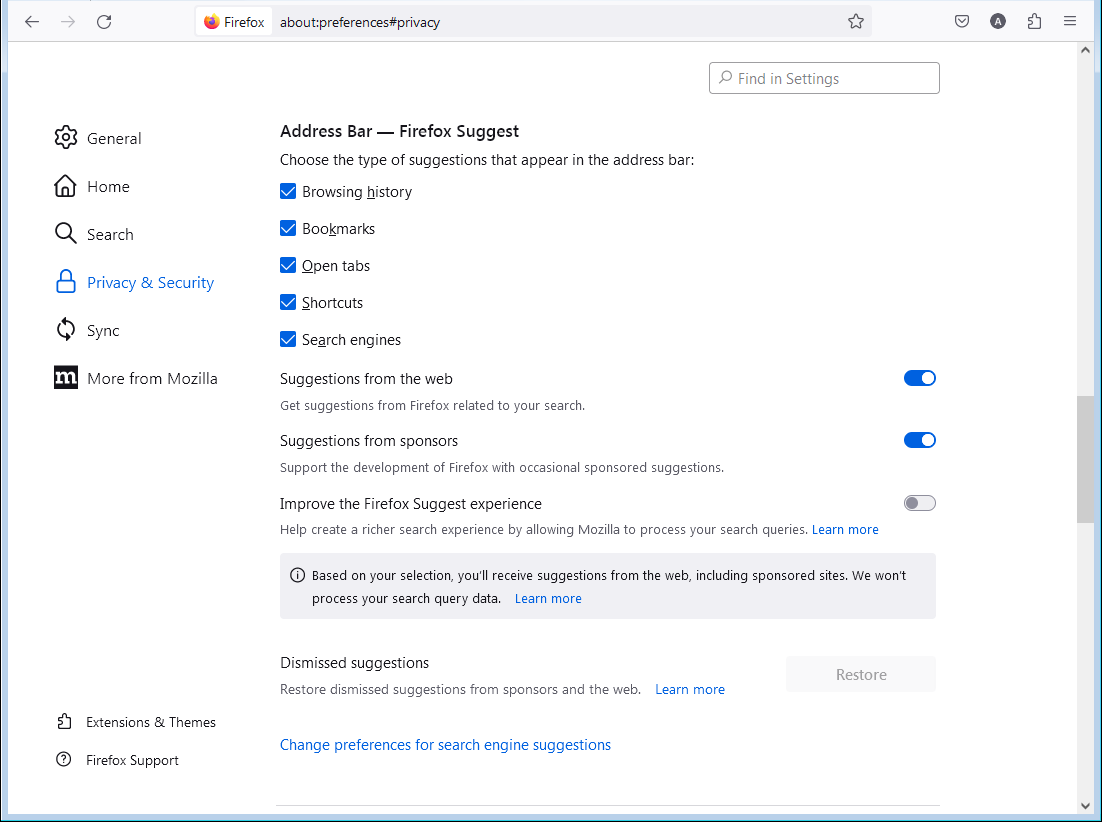Click the Mozilla 'm' logo icon
The width and height of the screenshot is (1102, 822).
click(x=66, y=377)
